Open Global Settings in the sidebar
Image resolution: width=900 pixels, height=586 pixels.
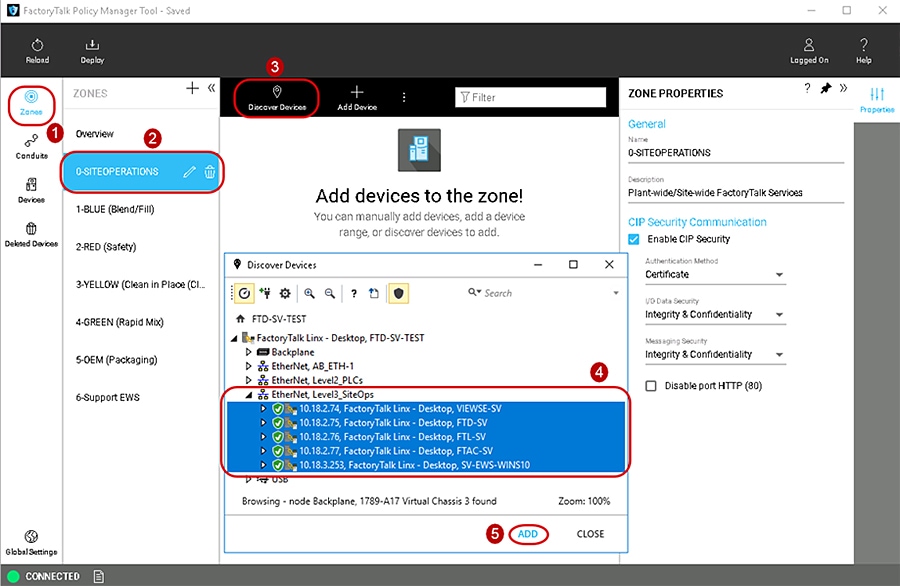point(31,543)
